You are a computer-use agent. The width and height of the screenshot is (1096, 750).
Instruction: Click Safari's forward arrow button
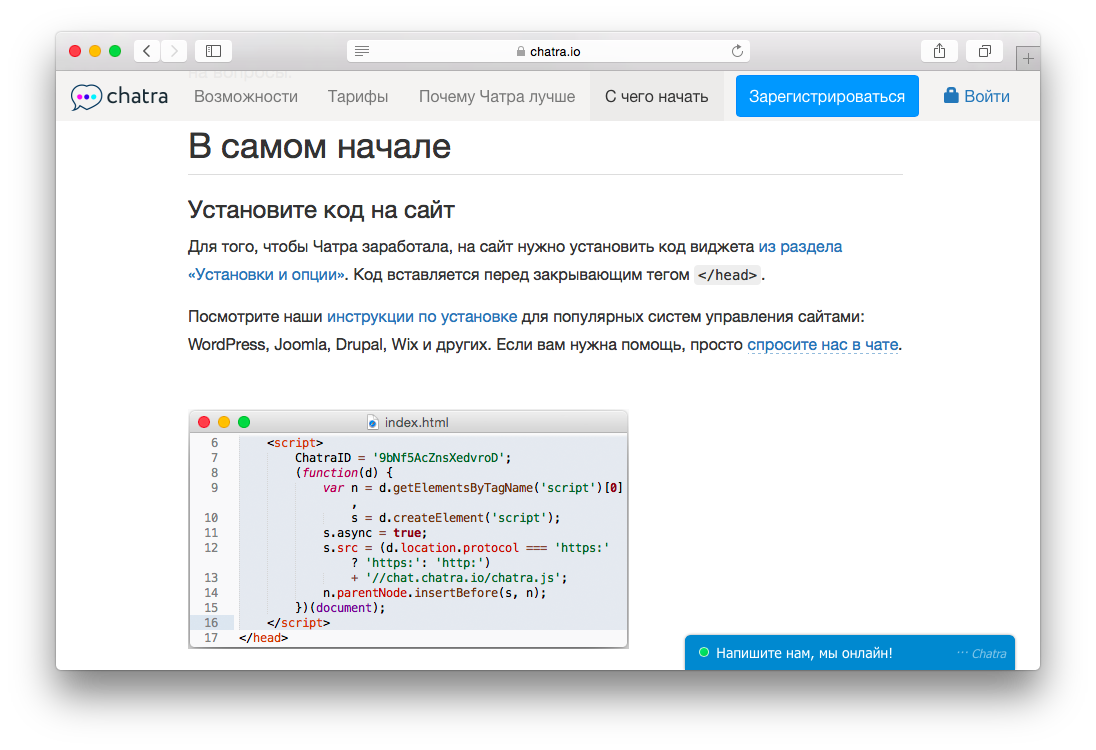pyautogui.click(x=174, y=51)
